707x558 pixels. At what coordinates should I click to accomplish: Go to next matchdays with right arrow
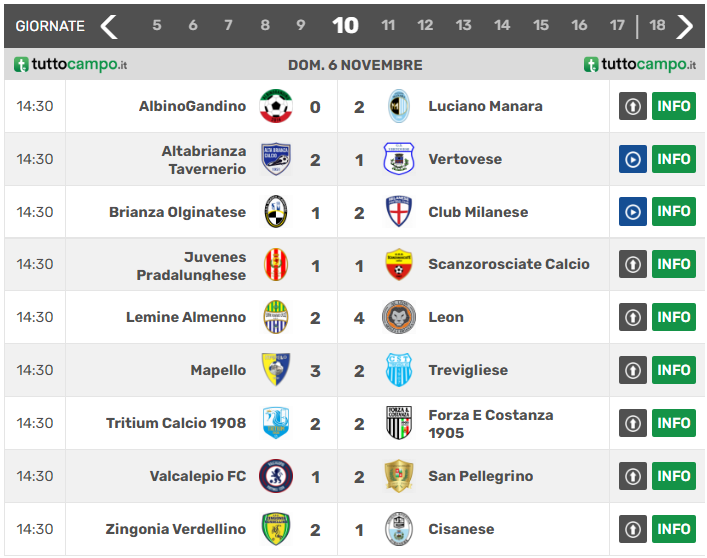685,26
